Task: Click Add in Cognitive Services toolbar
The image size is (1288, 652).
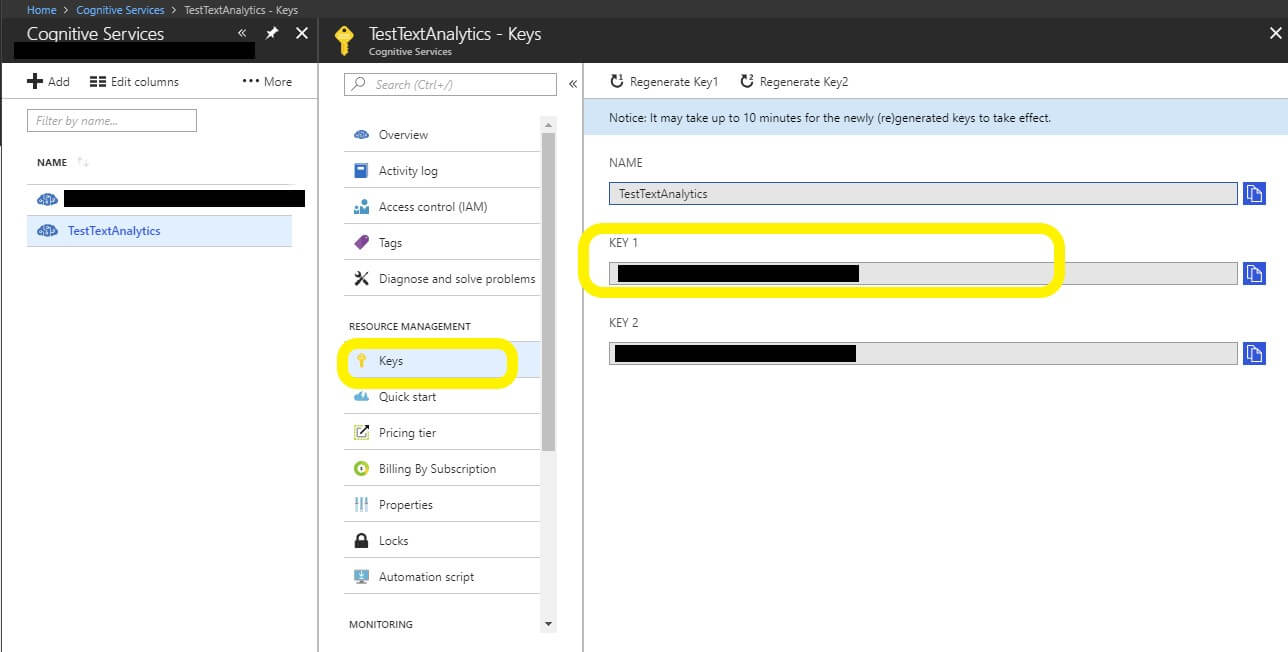Action: click(48, 81)
